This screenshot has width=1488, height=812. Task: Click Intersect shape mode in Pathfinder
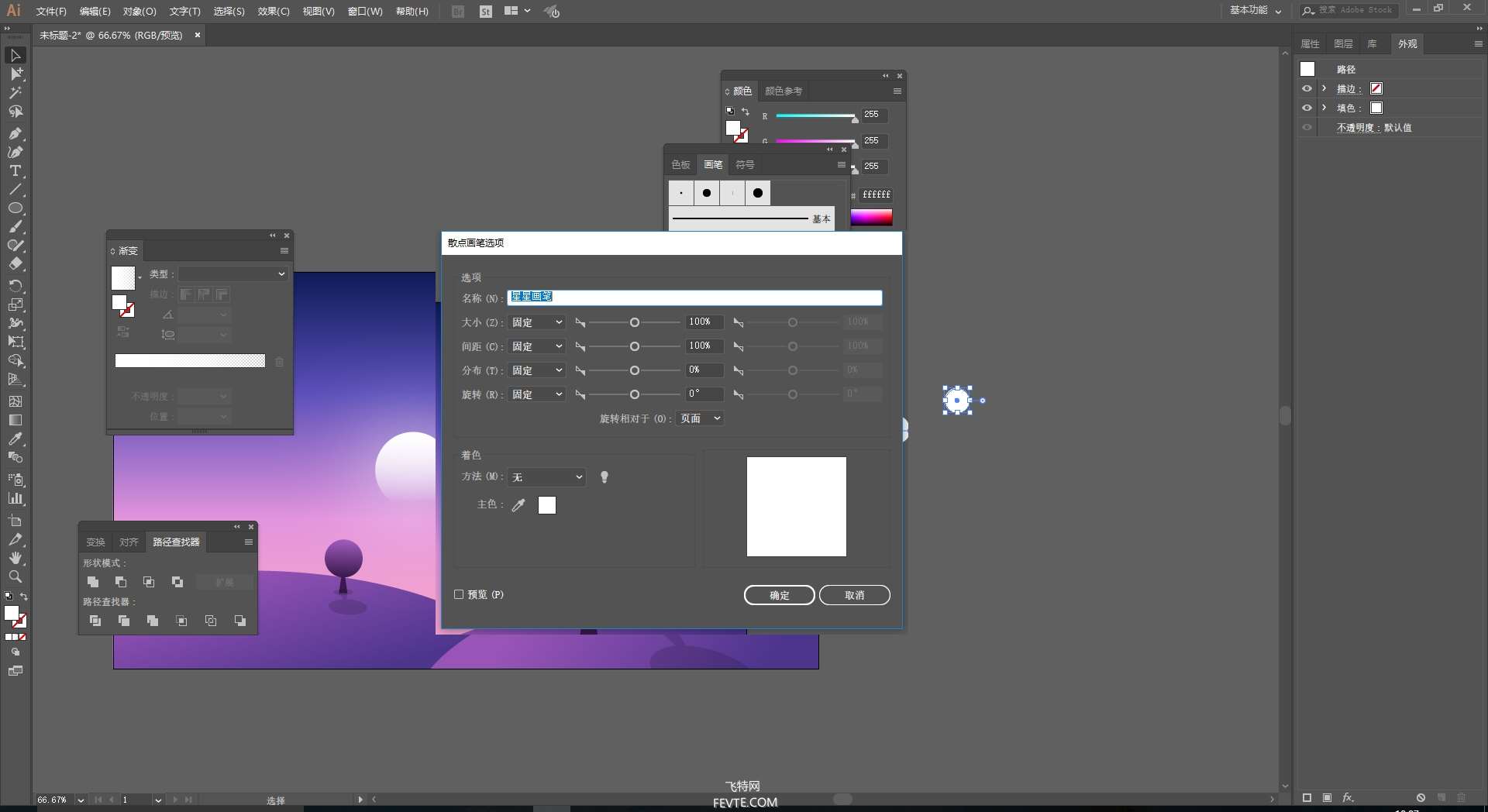149,582
